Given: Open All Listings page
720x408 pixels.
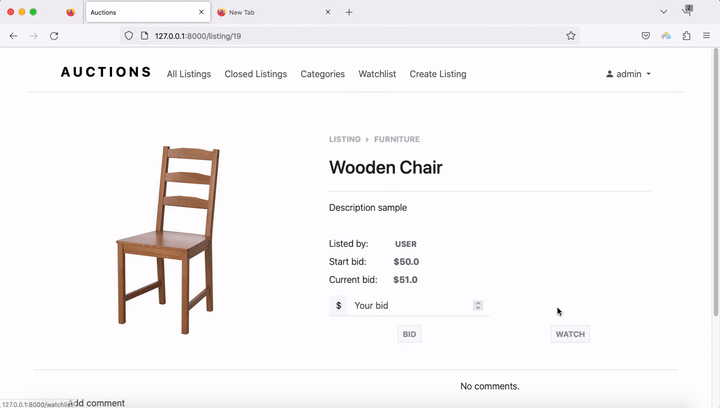Looking at the screenshot, I should click(189, 74).
